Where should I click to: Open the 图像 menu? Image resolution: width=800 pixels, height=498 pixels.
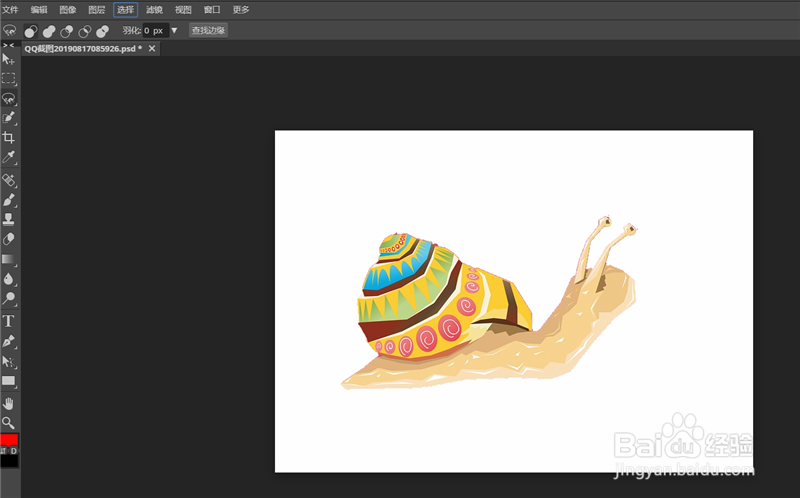point(67,10)
